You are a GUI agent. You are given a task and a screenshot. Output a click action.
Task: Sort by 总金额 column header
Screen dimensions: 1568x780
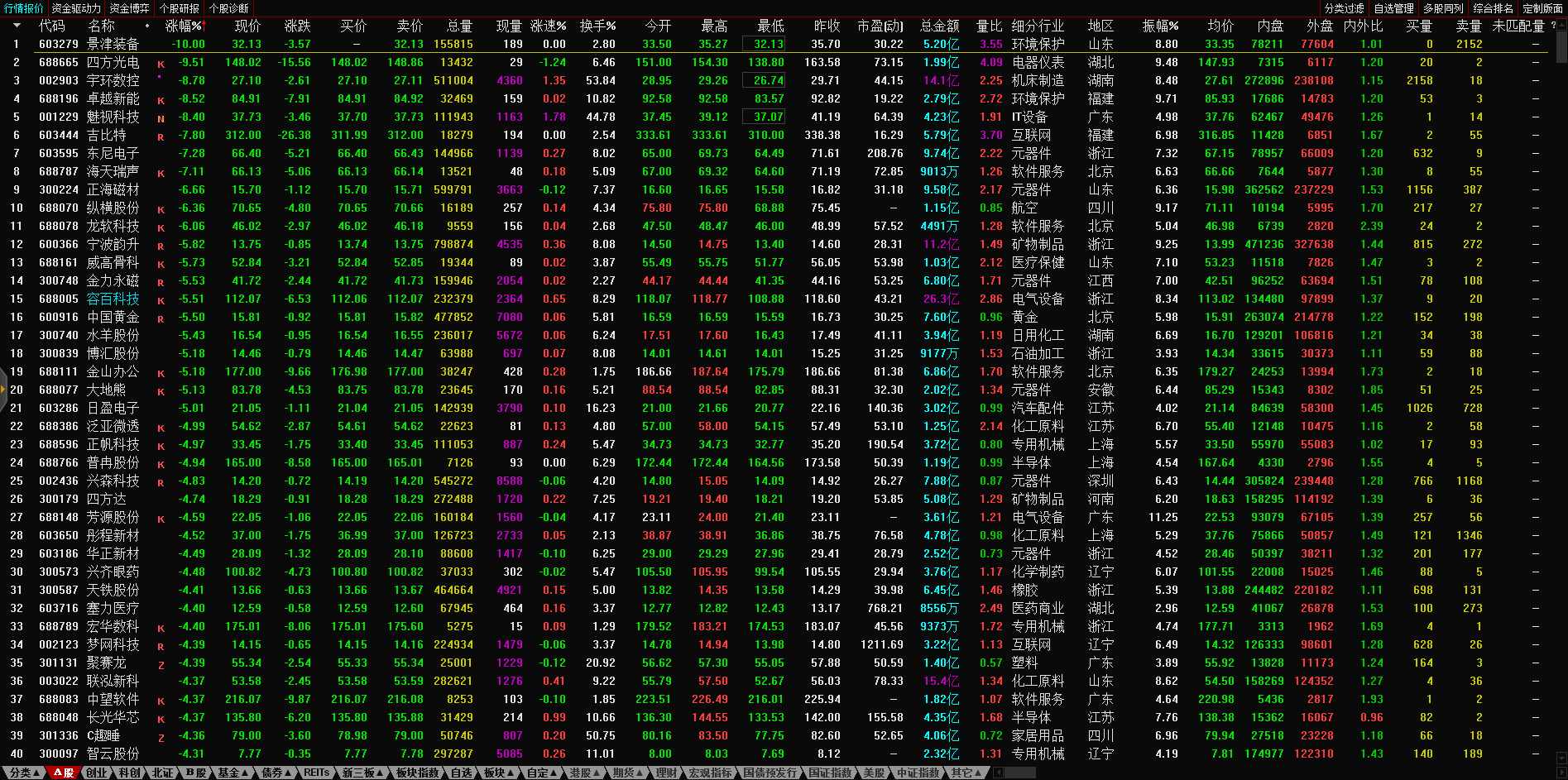(939, 26)
